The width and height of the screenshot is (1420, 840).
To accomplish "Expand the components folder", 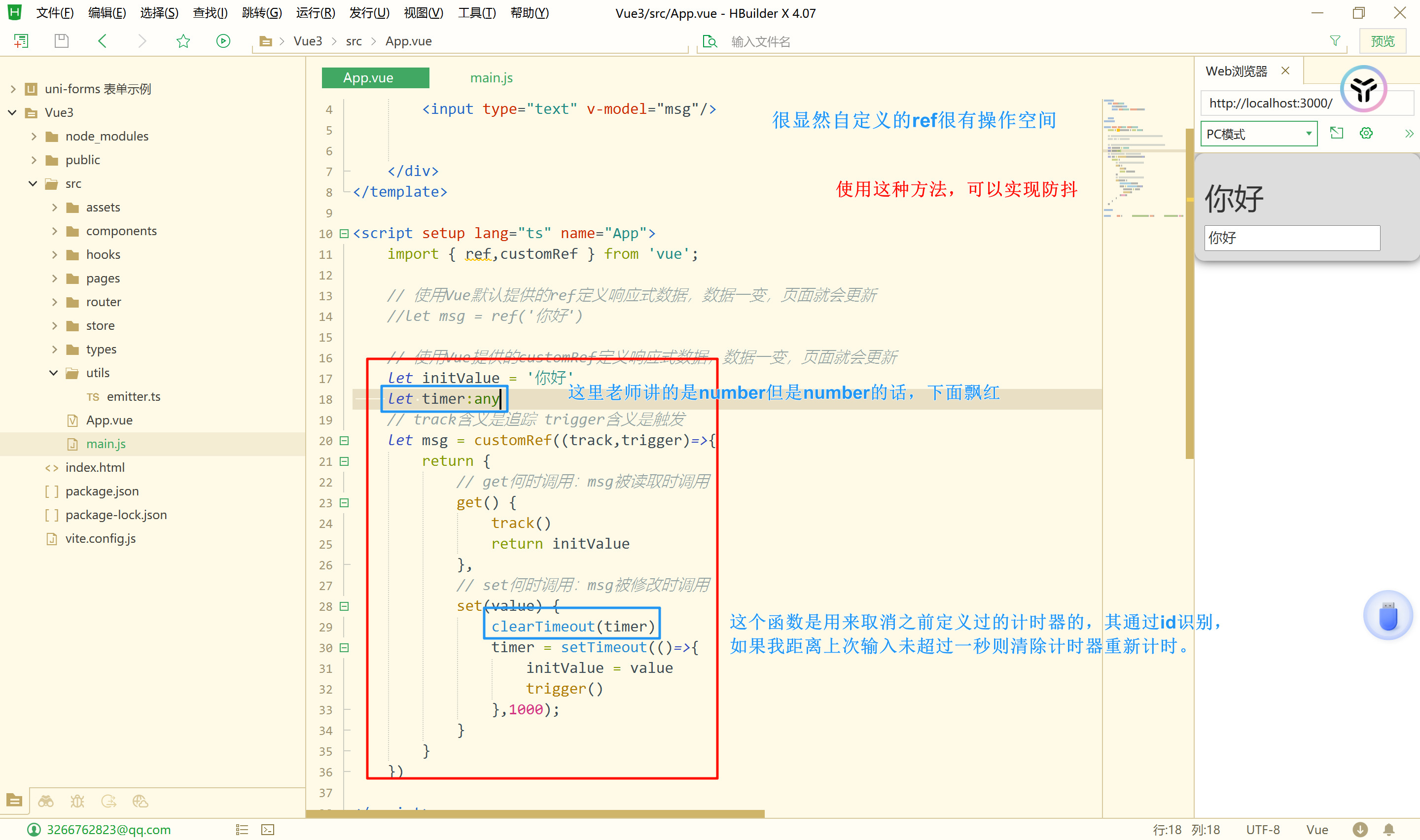I will click(x=55, y=231).
